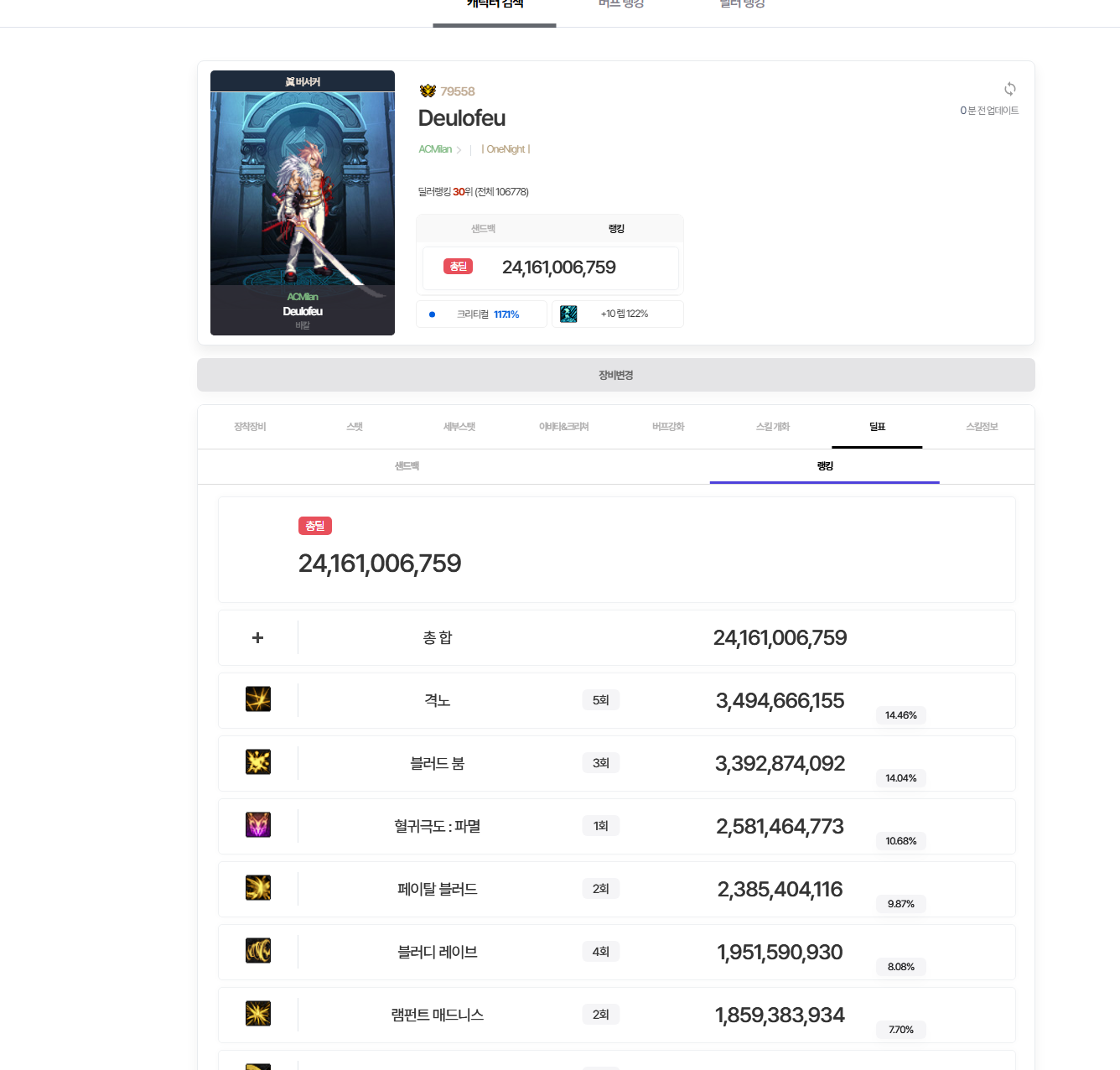Open the OneNight guild link
This screenshot has height=1070, width=1120.
click(x=506, y=149)
